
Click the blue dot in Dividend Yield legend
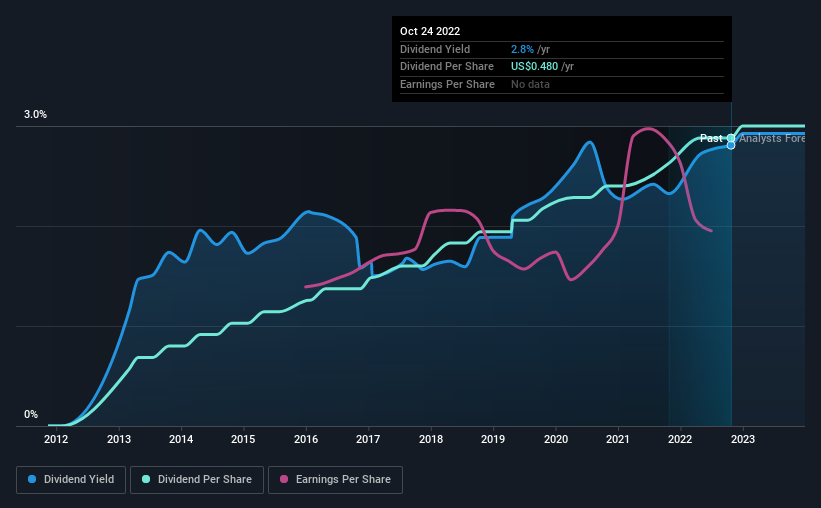32,480
